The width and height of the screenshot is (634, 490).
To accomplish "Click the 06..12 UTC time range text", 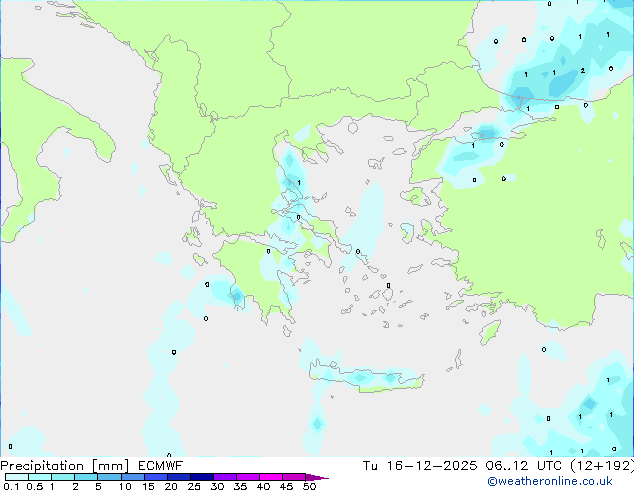I will pyautogui.click(x=524, y=466).
